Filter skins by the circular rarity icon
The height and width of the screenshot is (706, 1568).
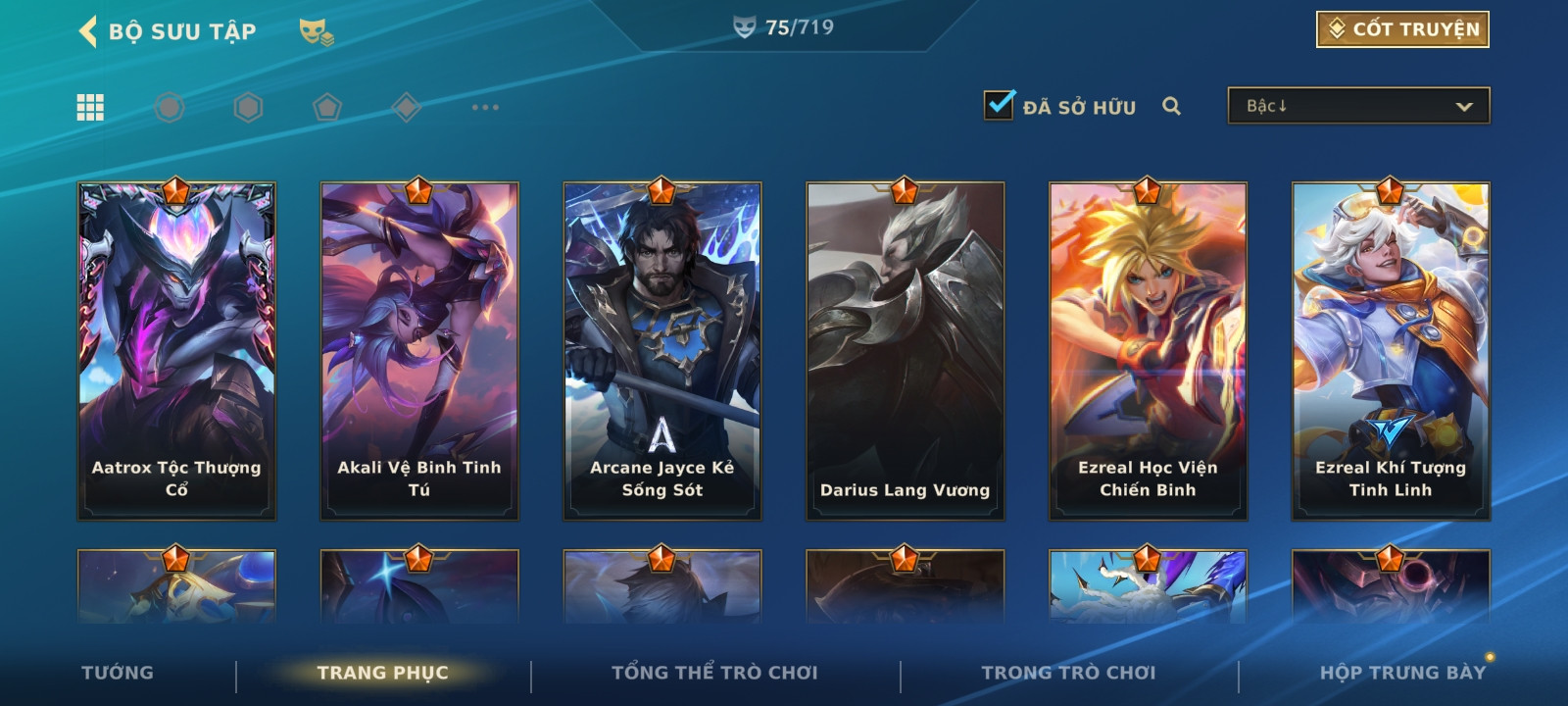[170, 107]
